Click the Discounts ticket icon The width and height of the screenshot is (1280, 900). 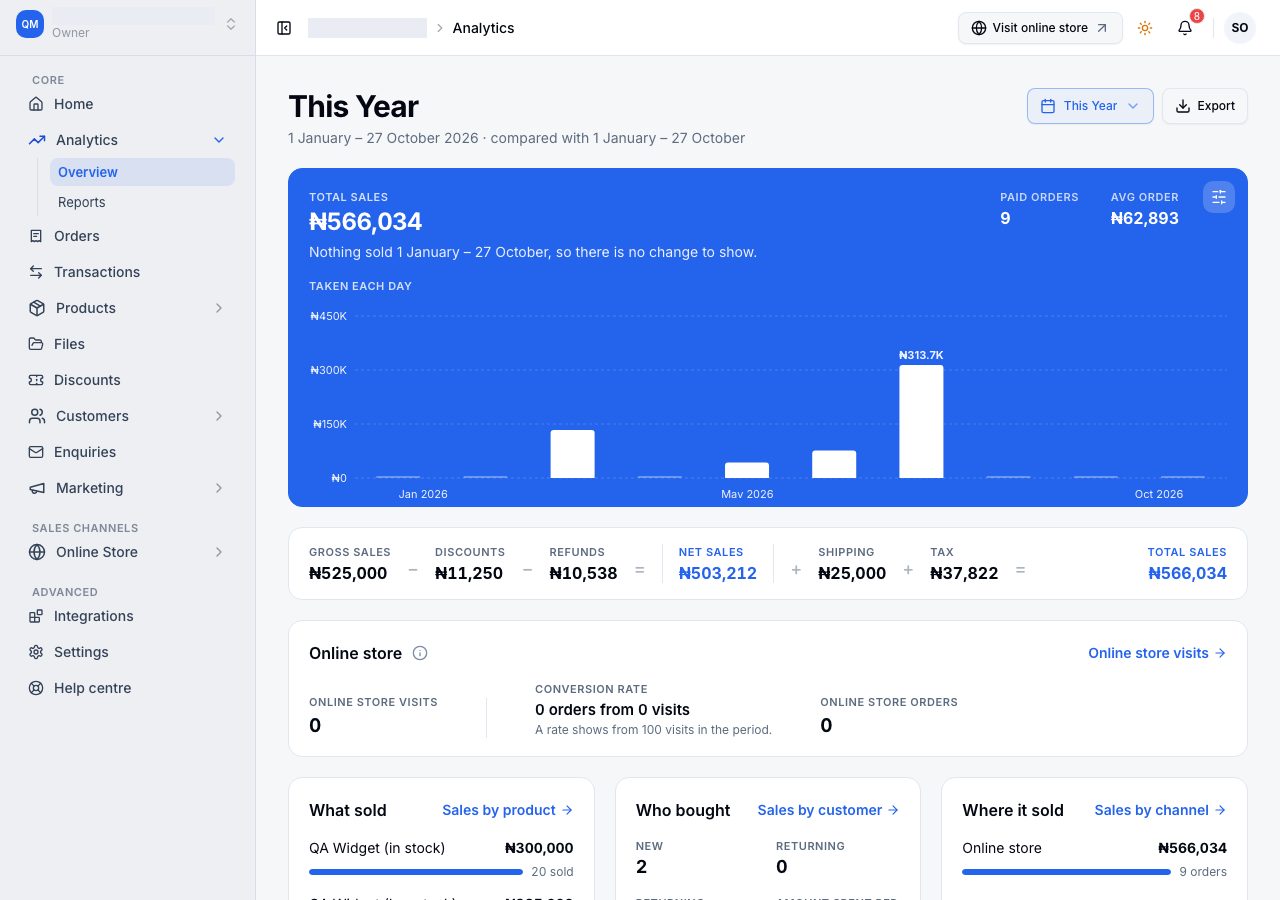click(36, 380)
